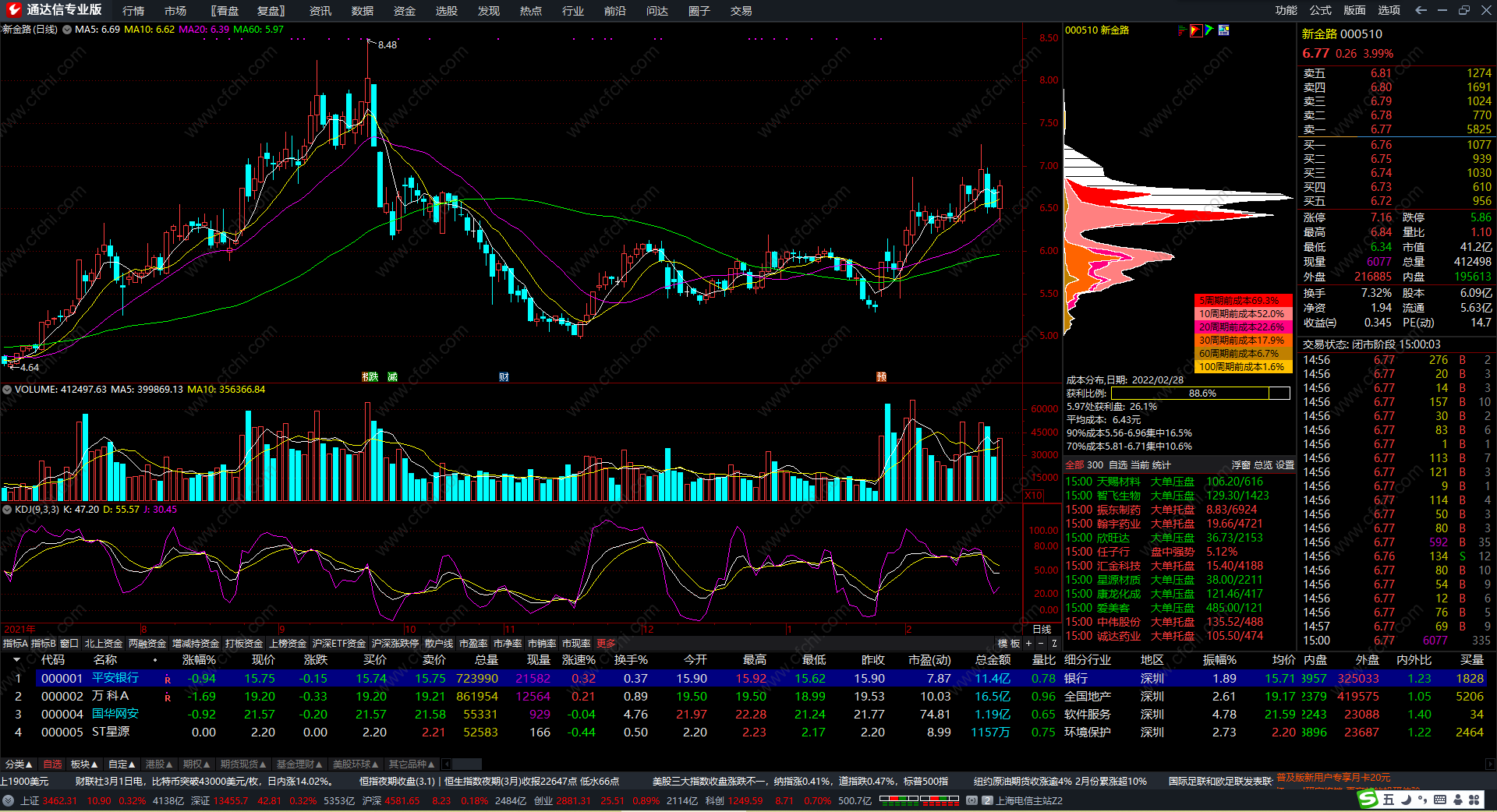The image size is (1497, 812).
Task: Expand the 分类 category dropdown tab
Action: [x=19, y=764]
